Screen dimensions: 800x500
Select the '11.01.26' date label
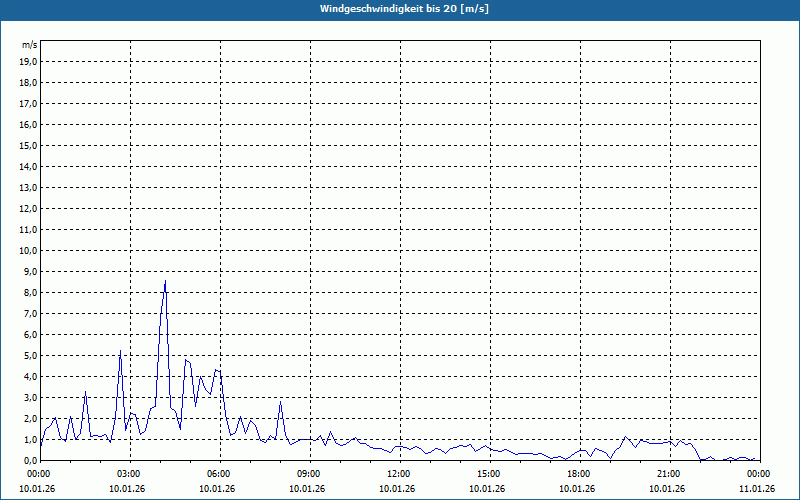click(757, 489)
